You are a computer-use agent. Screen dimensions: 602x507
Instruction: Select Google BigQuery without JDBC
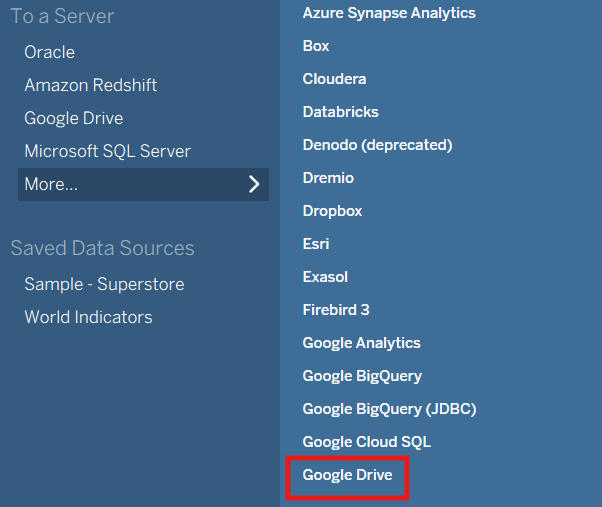[362, 376]
